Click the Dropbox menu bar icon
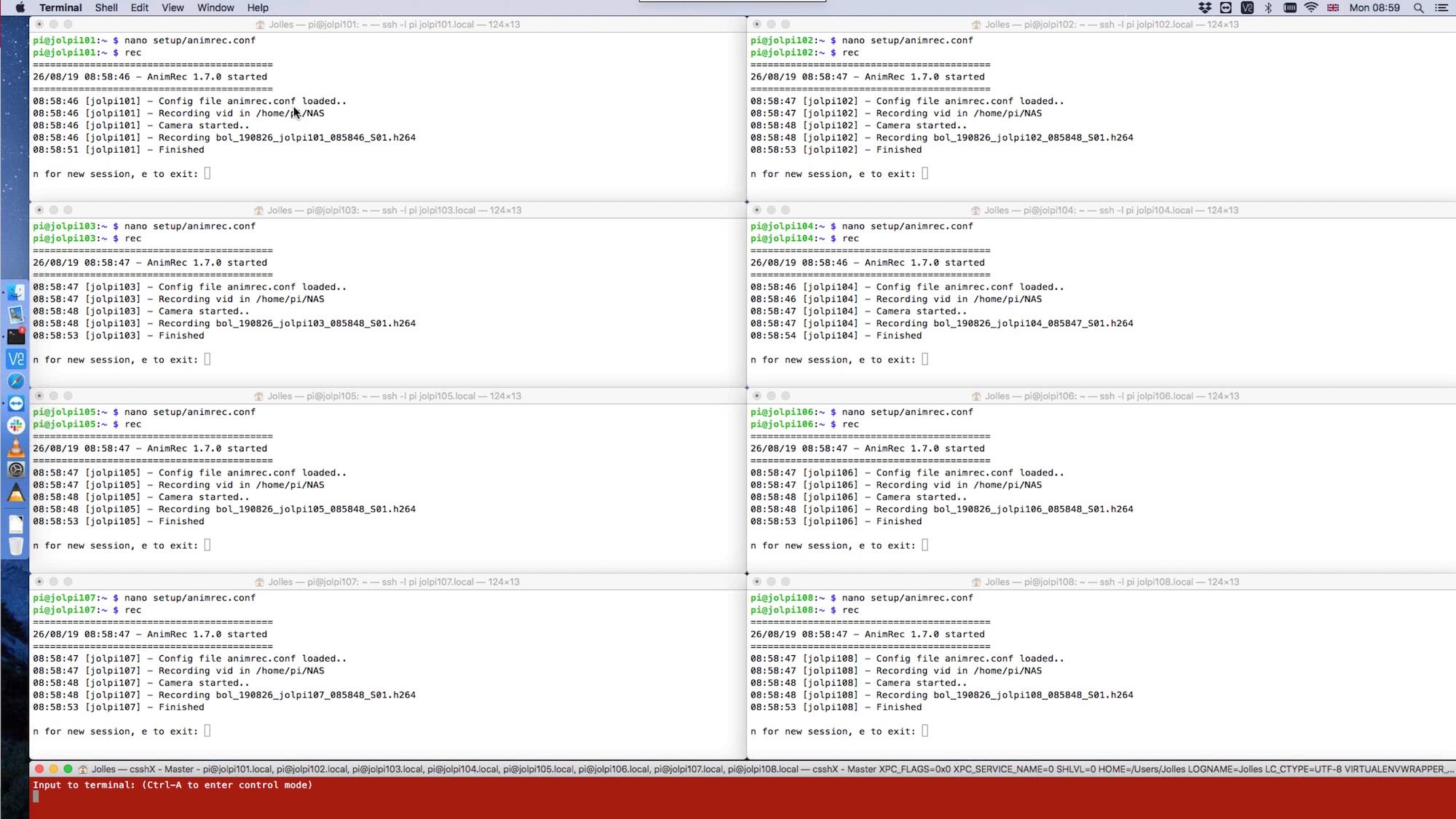The image size is (1456, 819). 1205,7
